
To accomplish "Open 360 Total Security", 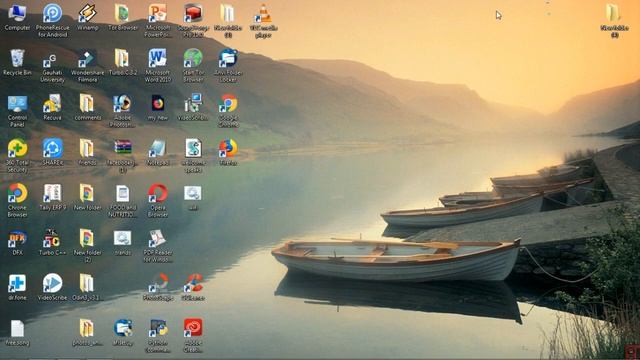I will (x=17, y=156).
